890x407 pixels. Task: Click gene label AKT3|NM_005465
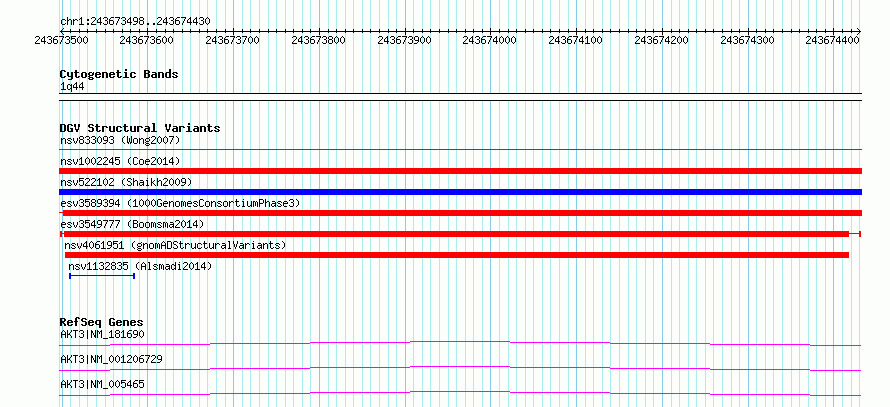tap(102, 384)
